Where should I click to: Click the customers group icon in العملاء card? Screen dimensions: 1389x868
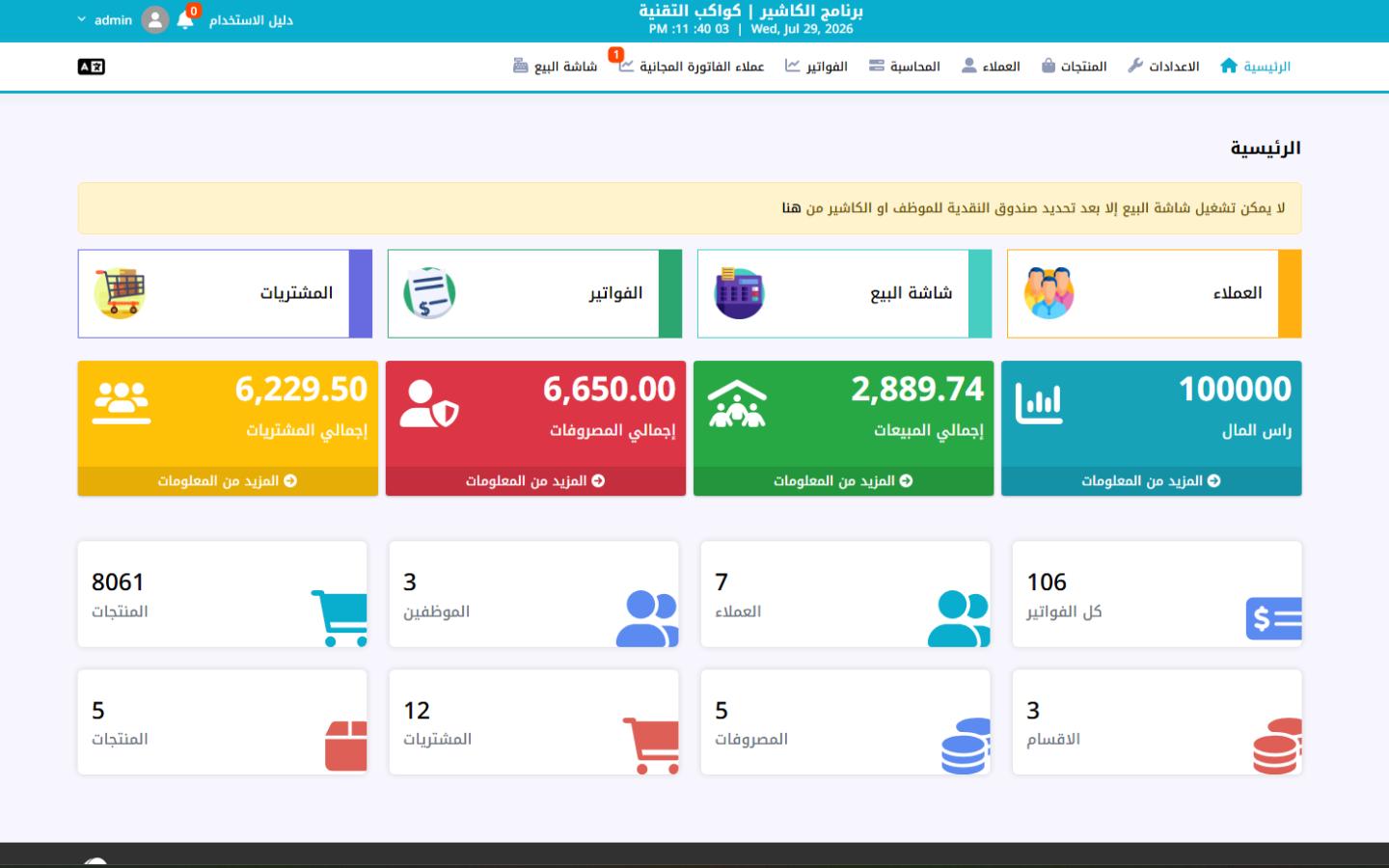[1049, 292]
